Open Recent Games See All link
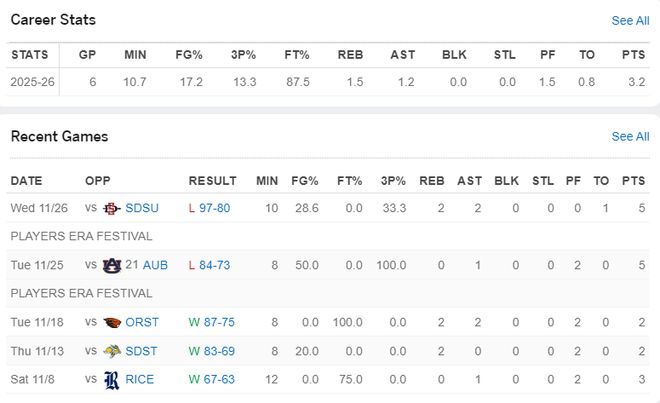The height and width of the screenshot is (403, 660). pos(630,136)
